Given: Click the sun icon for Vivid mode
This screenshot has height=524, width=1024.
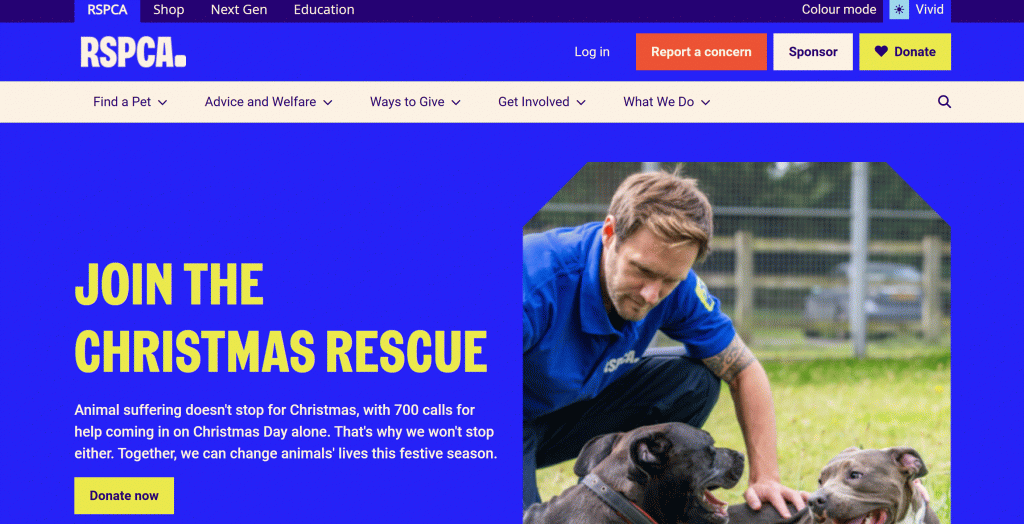Looking at the screenshot, I should coord(899,10).
